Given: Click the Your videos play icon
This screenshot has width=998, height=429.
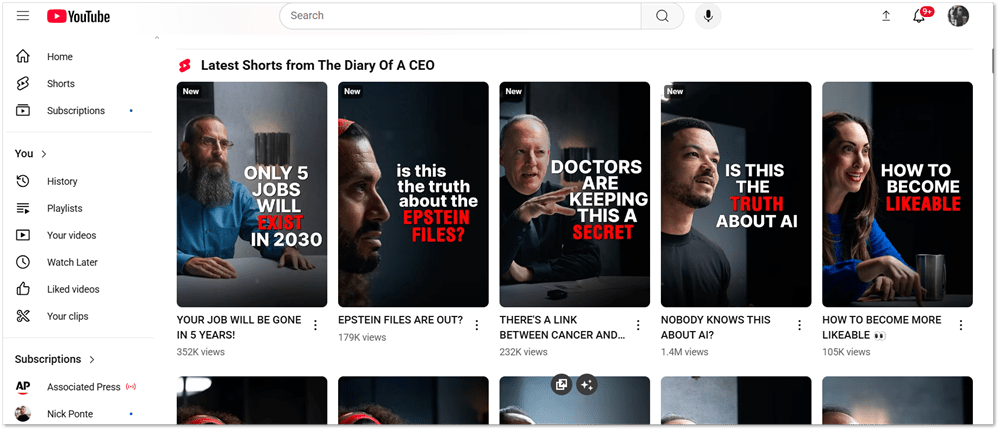Looking at the screenshot, I should coord(23,235).
